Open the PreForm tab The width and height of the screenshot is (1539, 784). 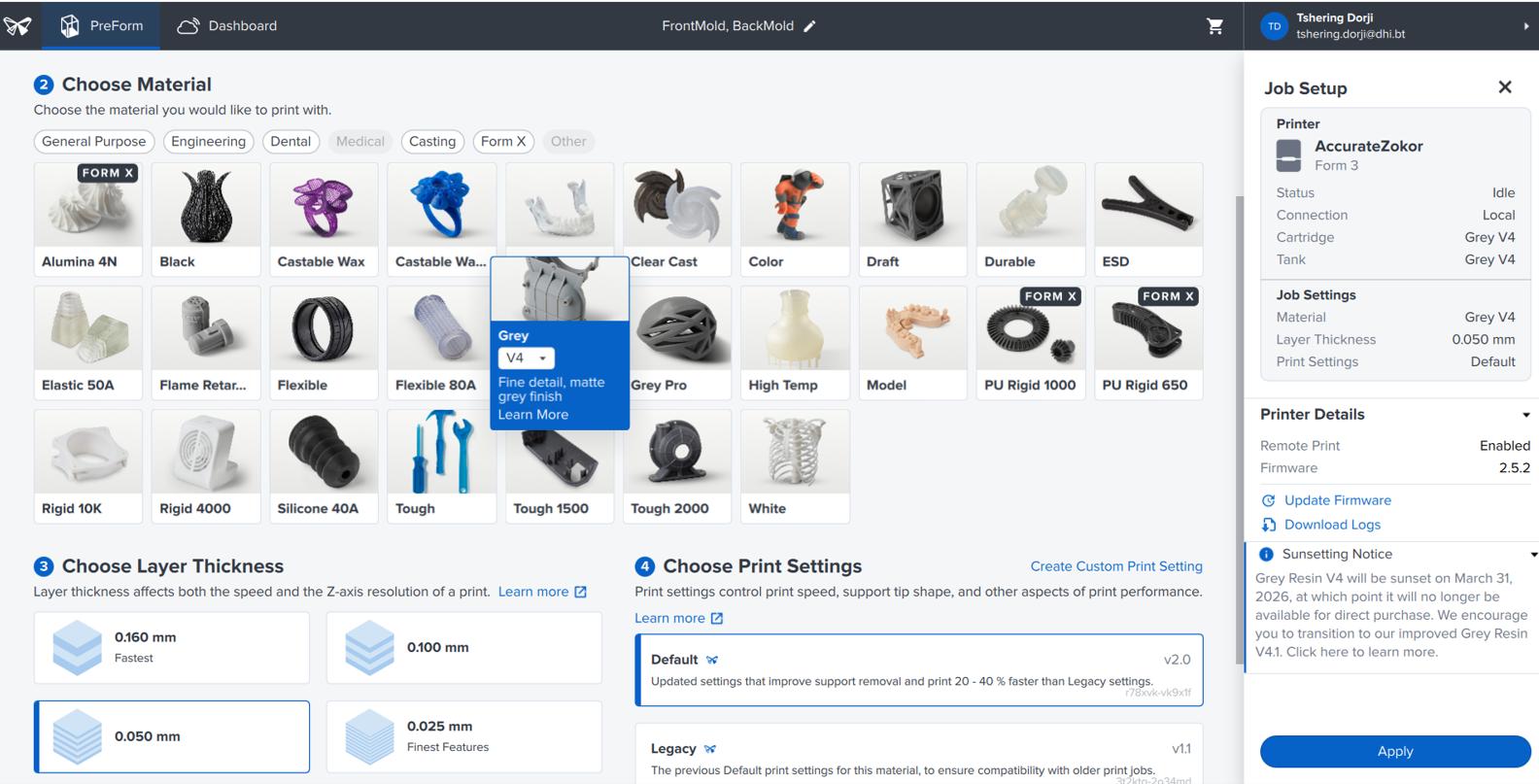(x=101, y=25)
